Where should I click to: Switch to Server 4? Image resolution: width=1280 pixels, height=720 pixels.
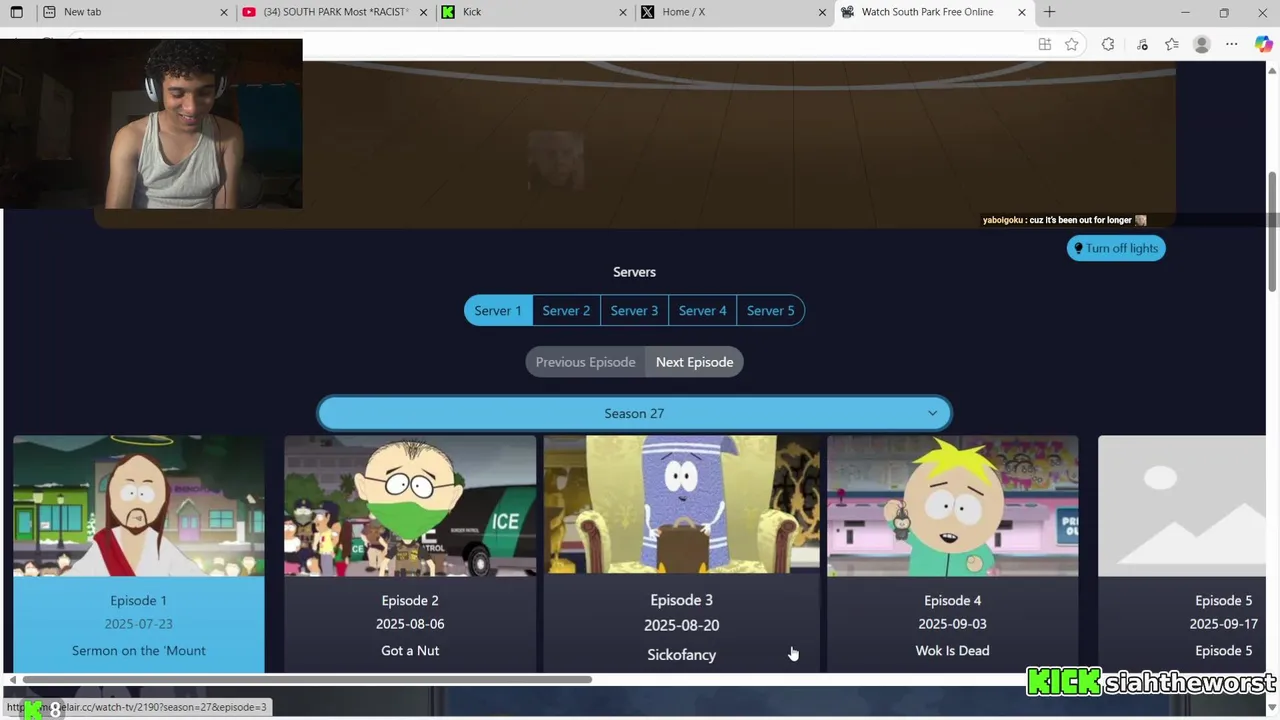[703, 310]
